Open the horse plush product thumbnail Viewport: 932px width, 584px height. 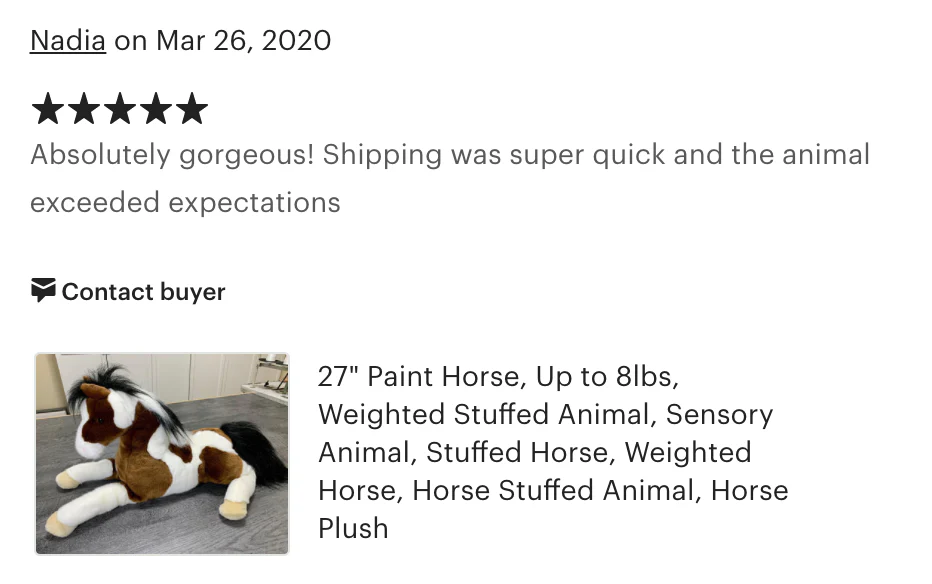[161, 452]
